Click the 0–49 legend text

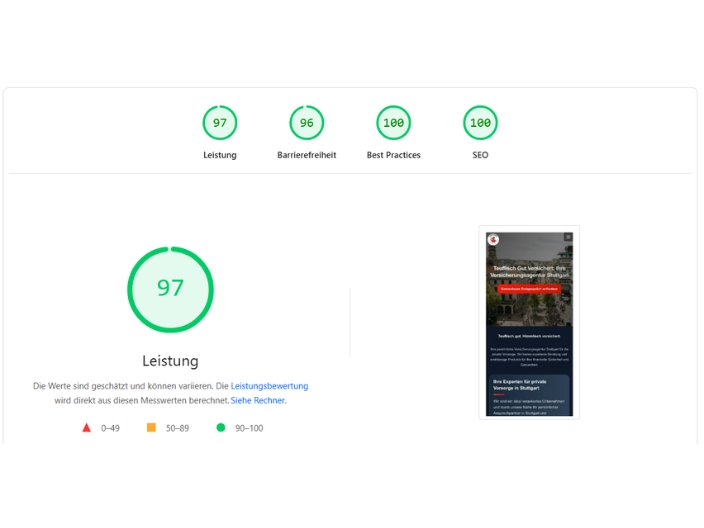point(110,428)
